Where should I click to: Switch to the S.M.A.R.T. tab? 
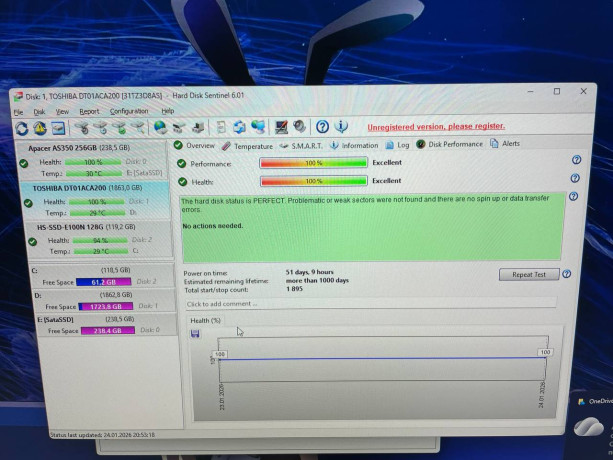[301, 146]
